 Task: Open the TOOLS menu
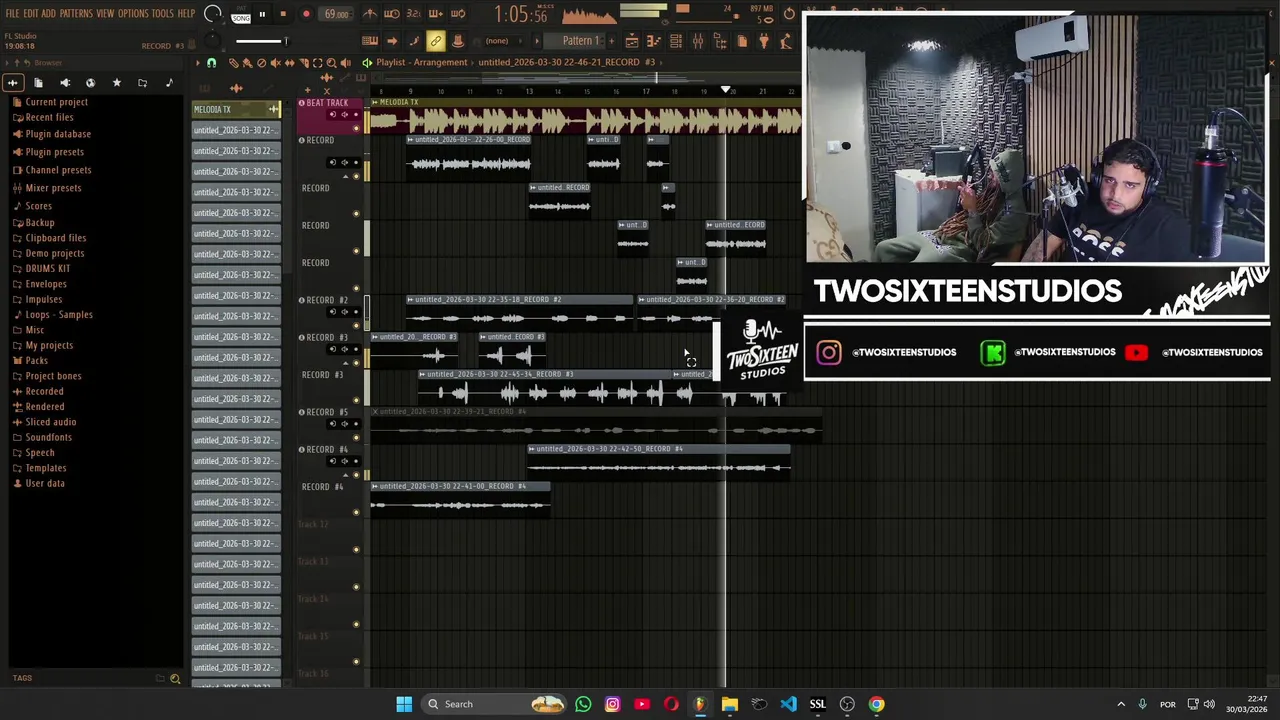pyautogui.click(x=163, y=14)
